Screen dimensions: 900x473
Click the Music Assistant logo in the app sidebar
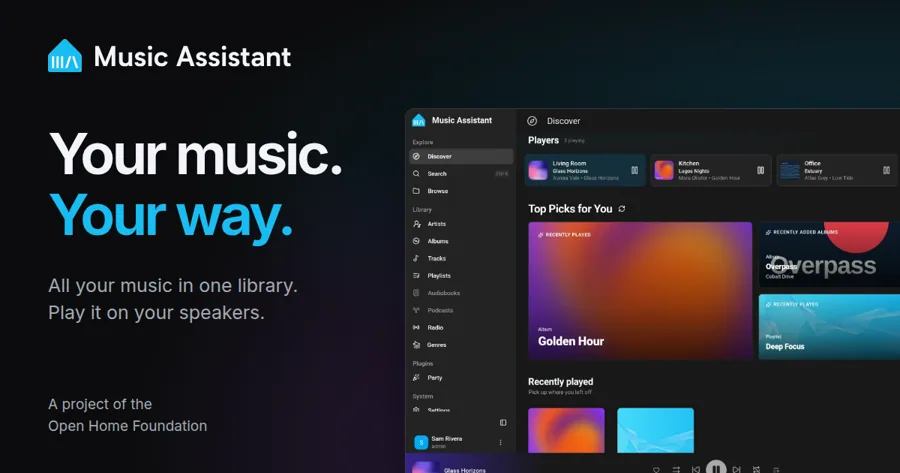click(418, 120)
